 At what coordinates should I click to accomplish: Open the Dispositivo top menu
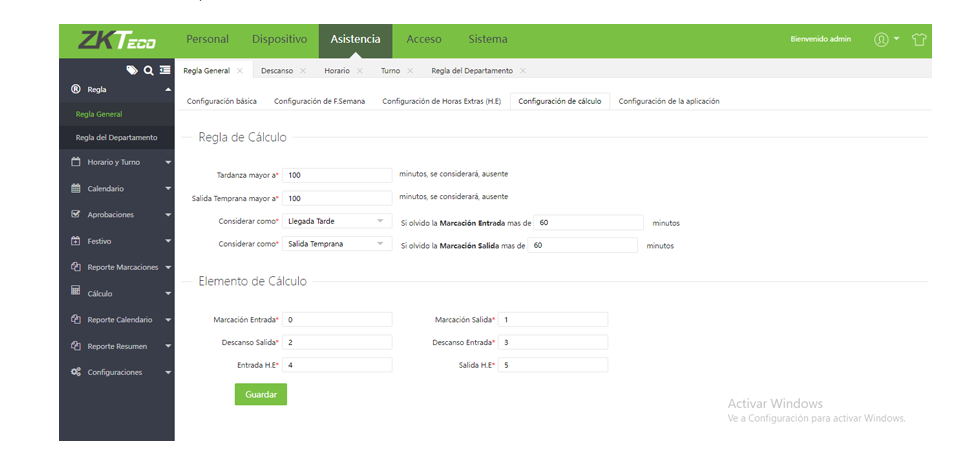[279, 39]
